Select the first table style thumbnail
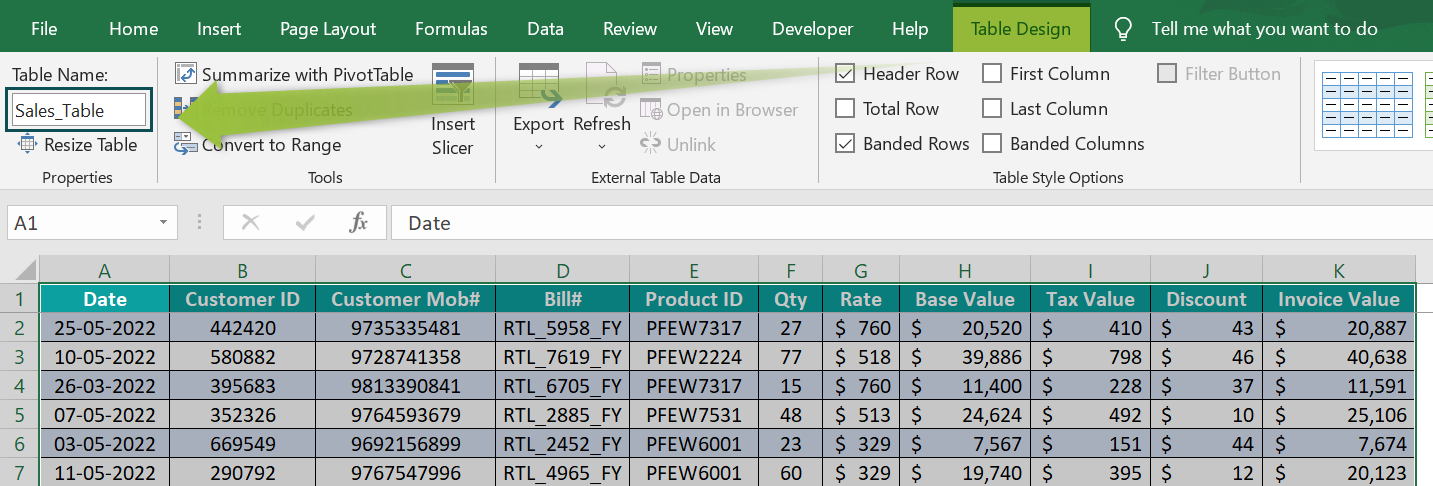 click(x=1367, y=104)
